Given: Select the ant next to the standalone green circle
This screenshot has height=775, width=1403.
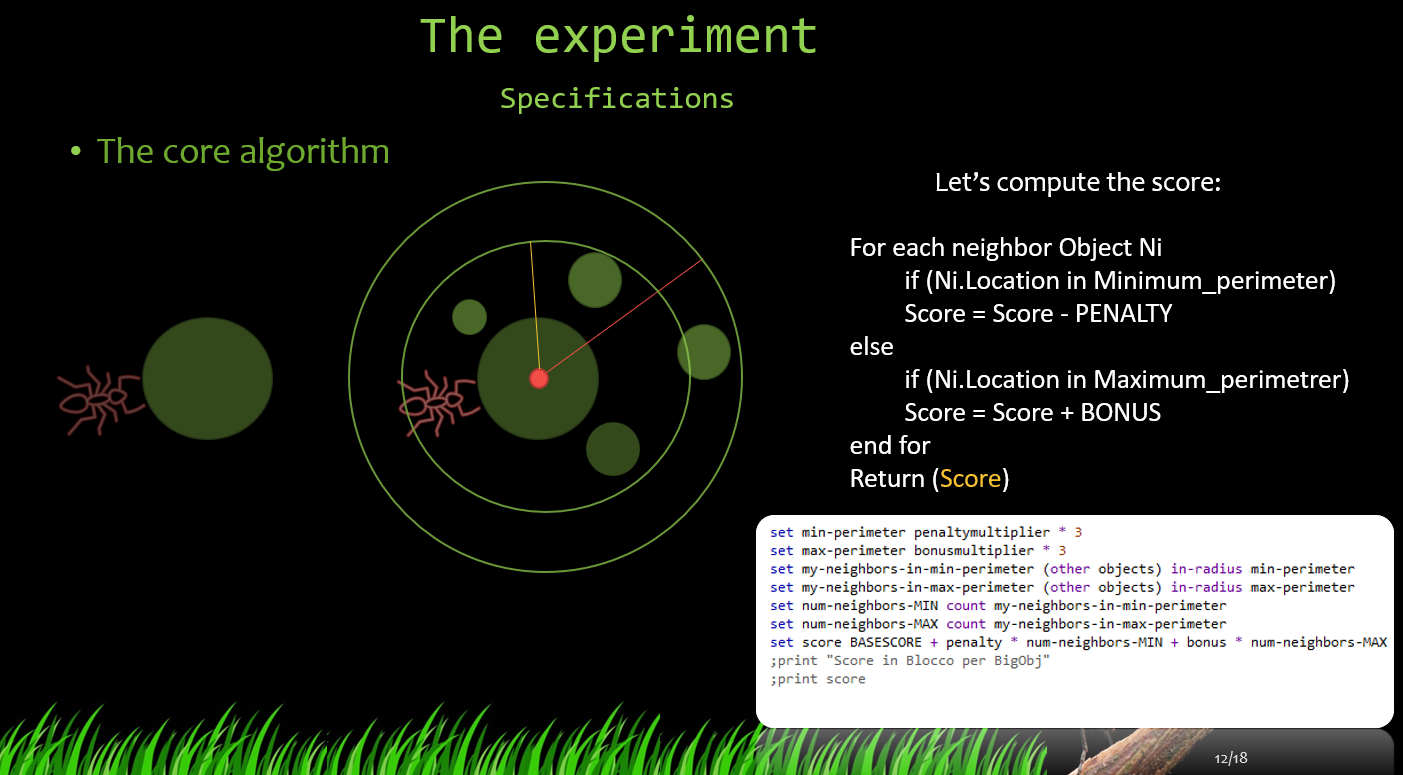Looking at the screenshot, I should coord(101,400).
